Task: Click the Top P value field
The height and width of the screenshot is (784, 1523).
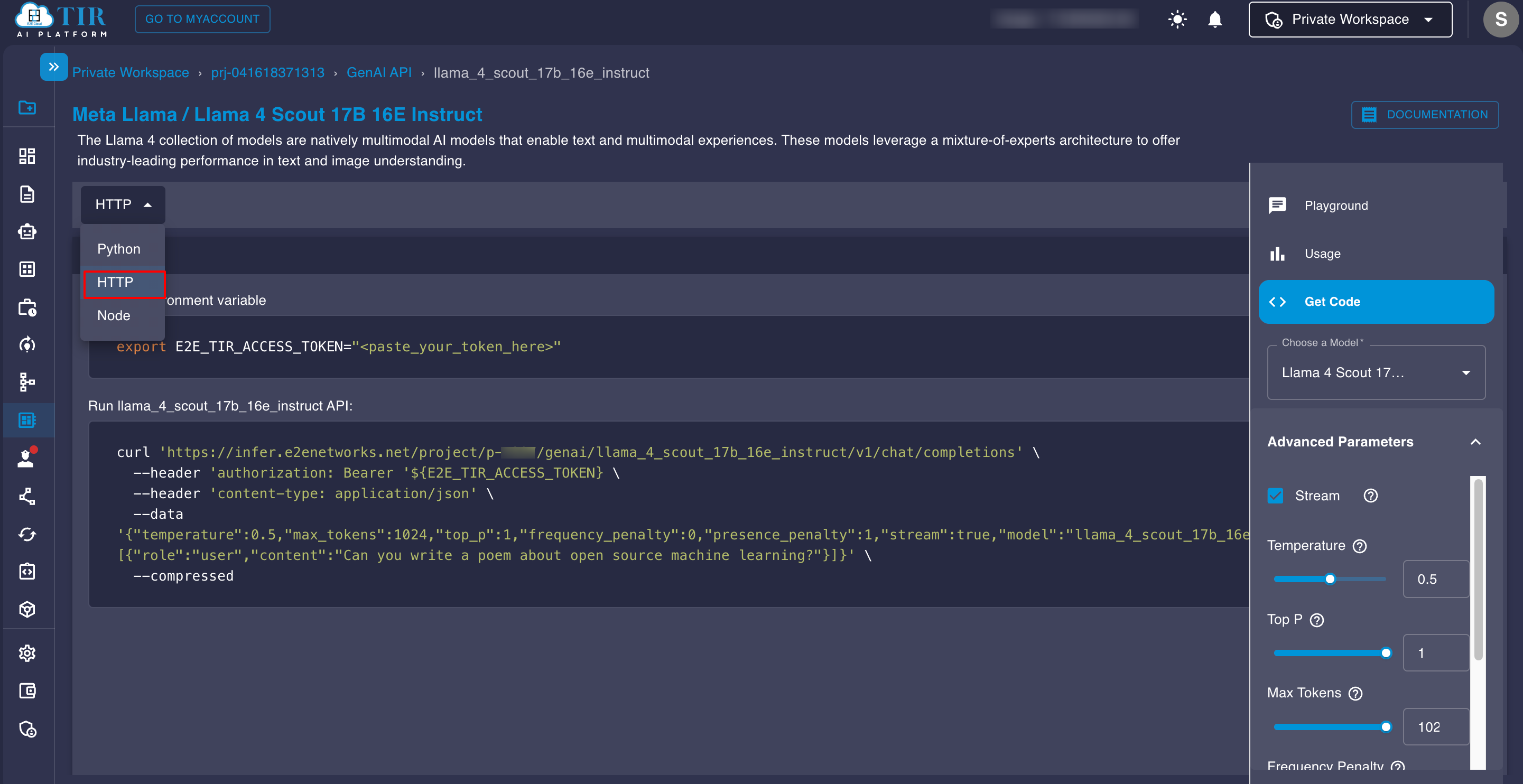Action: coord(1435,653)
